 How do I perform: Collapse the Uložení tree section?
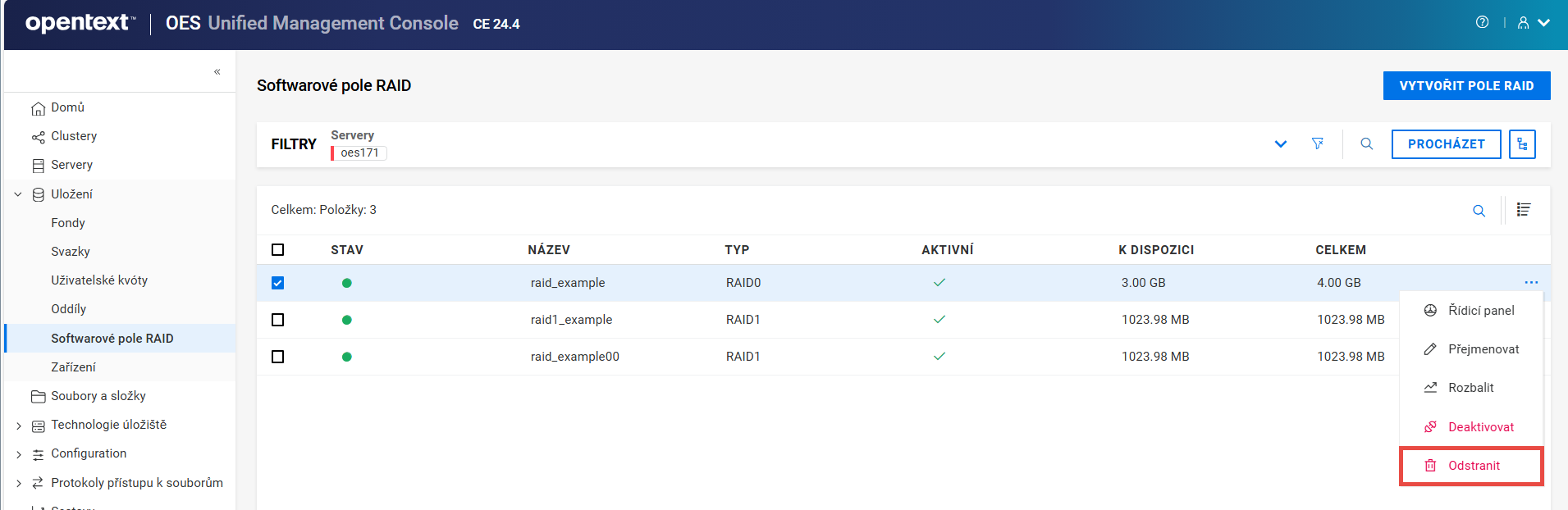tap(18, 194)
